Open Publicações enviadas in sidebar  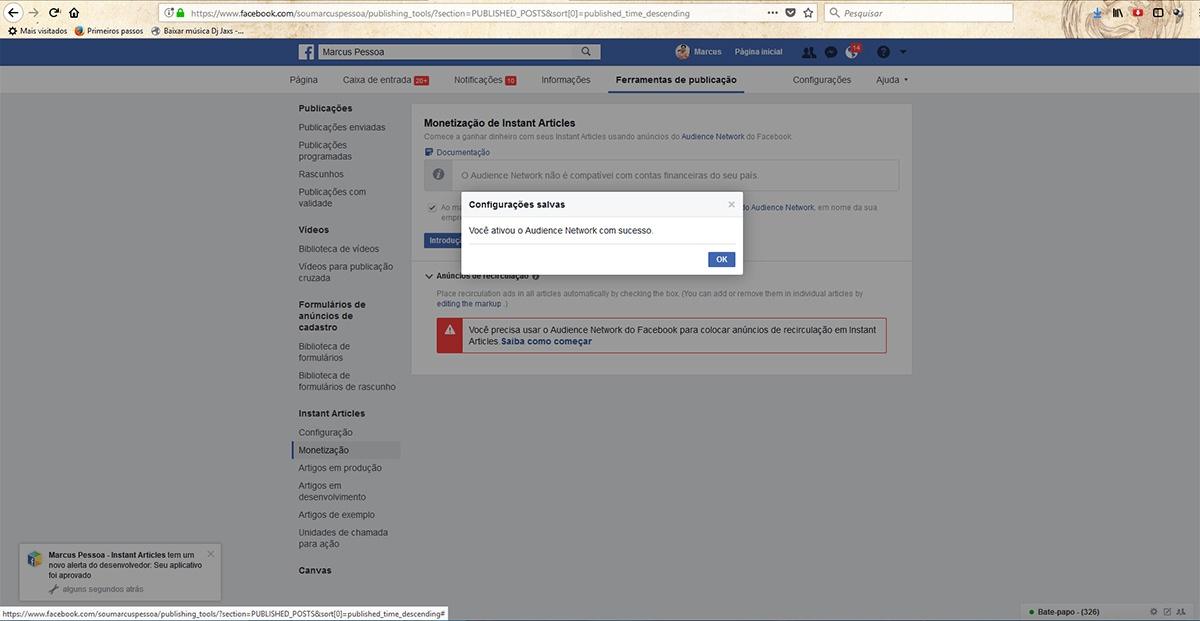tap(342, 127)
